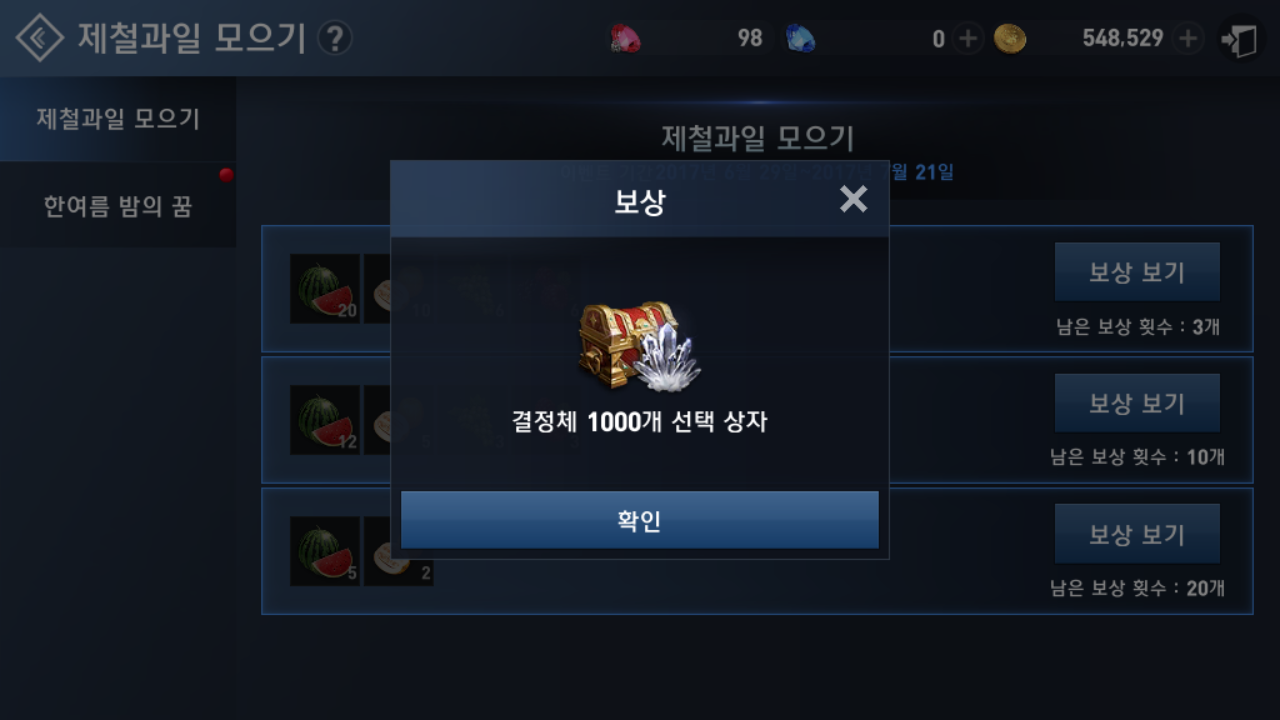The height and width of the screenshot is (720, 1280).
Task: View rewards for the 3 remaining row
Action: (1137, 272)
